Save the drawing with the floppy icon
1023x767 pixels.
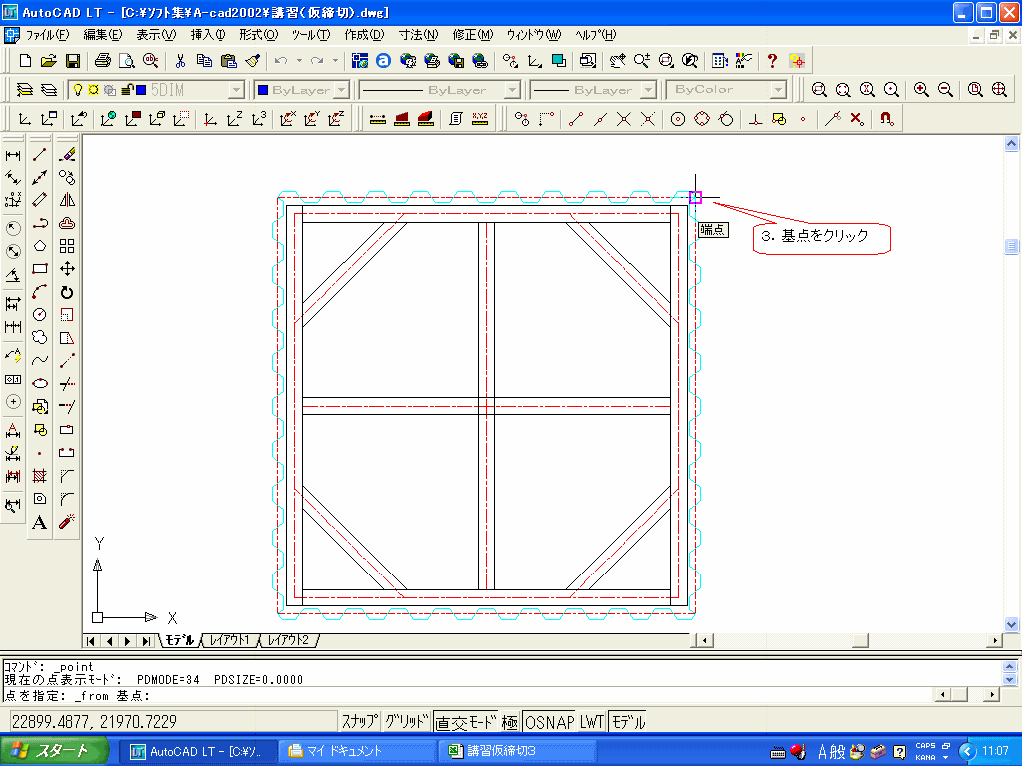pos(72,61)
